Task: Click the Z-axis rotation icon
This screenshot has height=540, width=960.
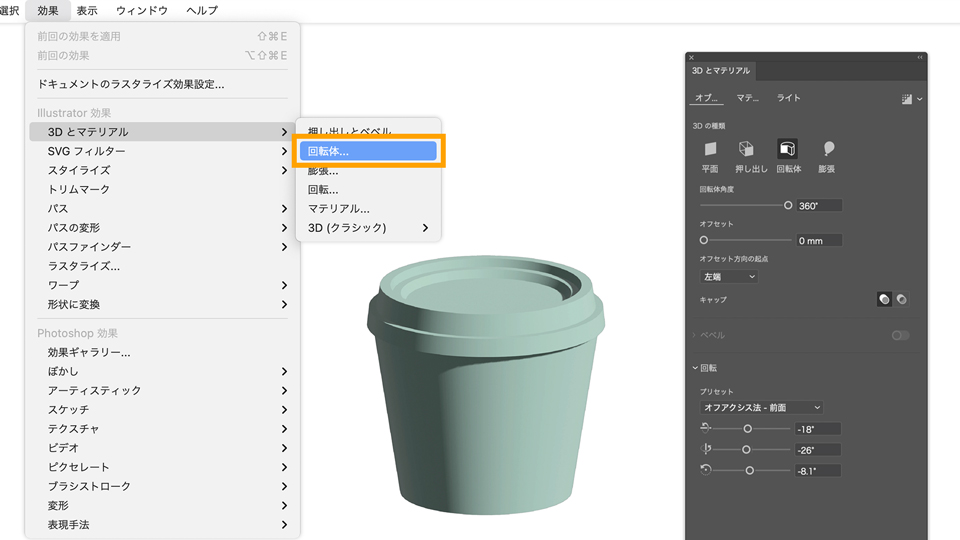Action: (706, 470)
